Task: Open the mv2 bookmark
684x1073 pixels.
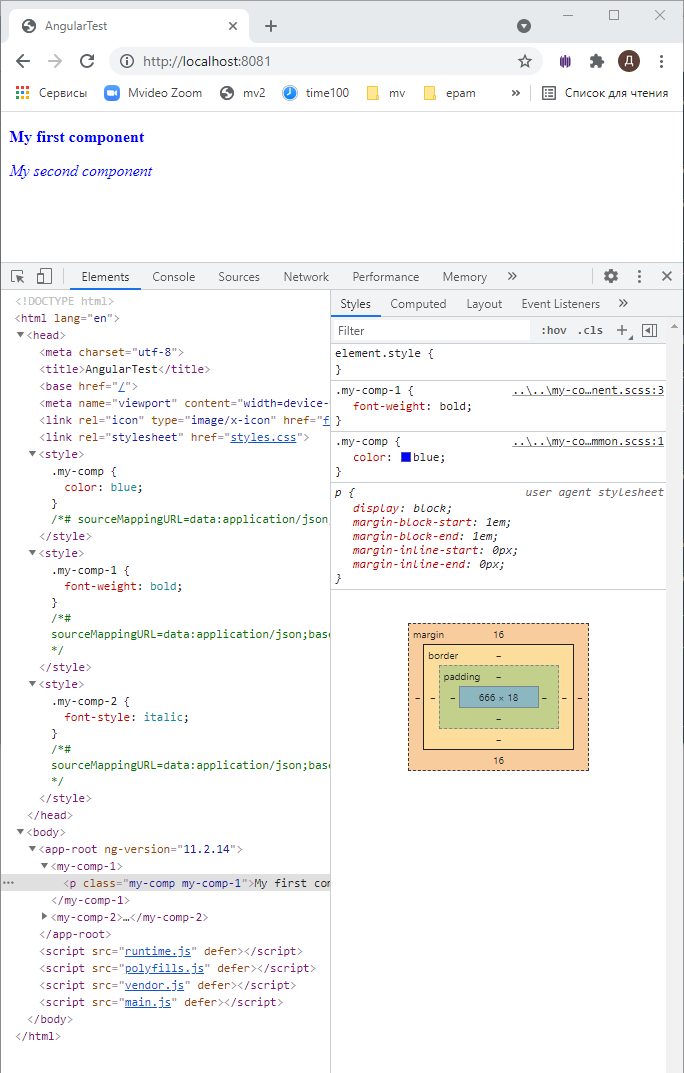Action: 243,93
